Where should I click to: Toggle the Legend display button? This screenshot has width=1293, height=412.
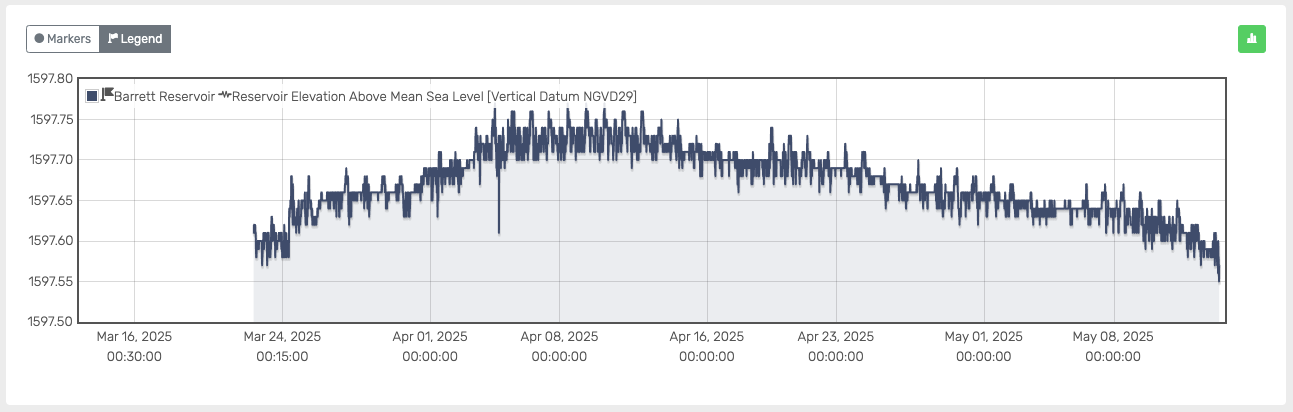pos(135,39)
